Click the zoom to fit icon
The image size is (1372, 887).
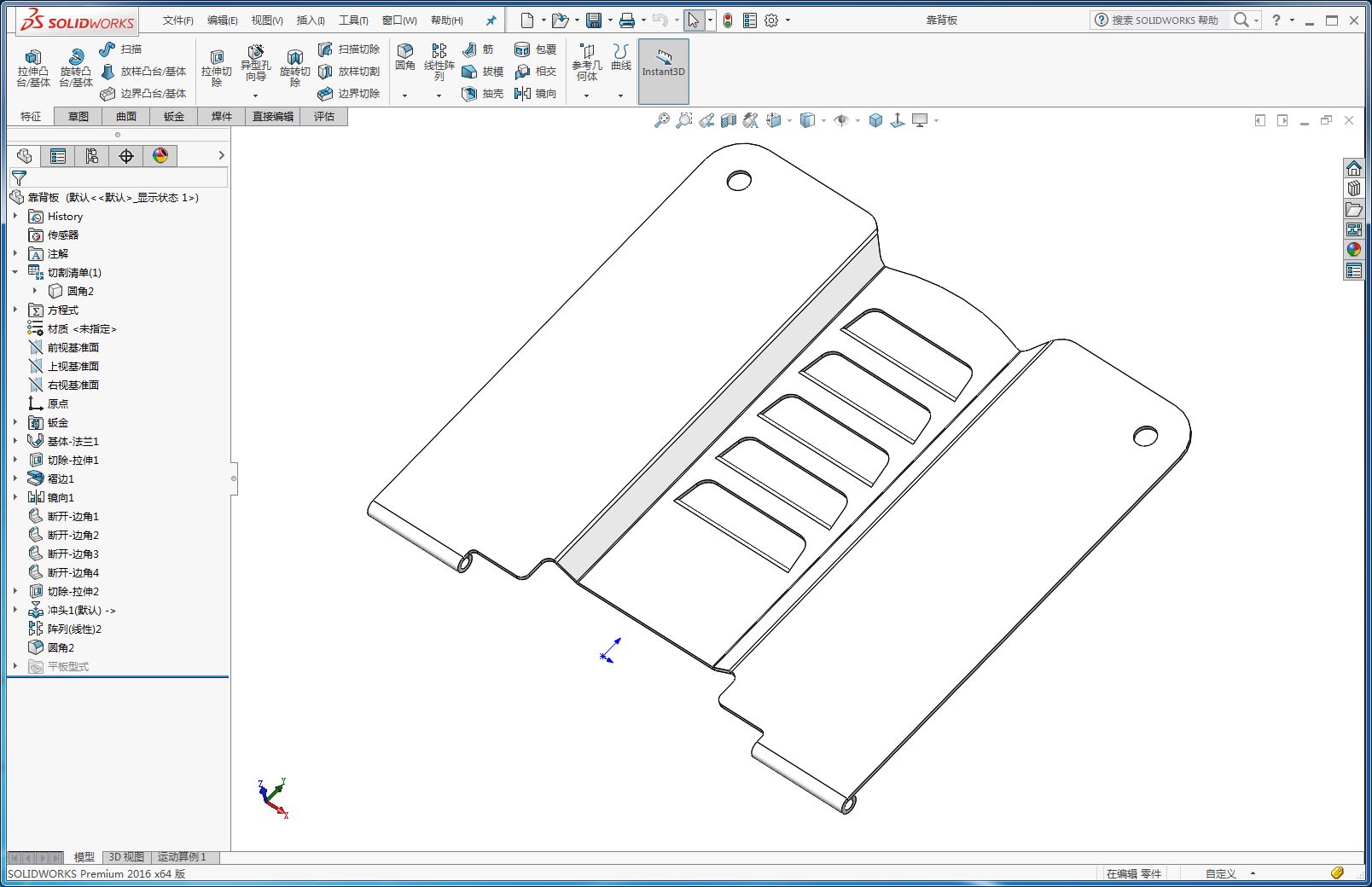coord(661,121)
